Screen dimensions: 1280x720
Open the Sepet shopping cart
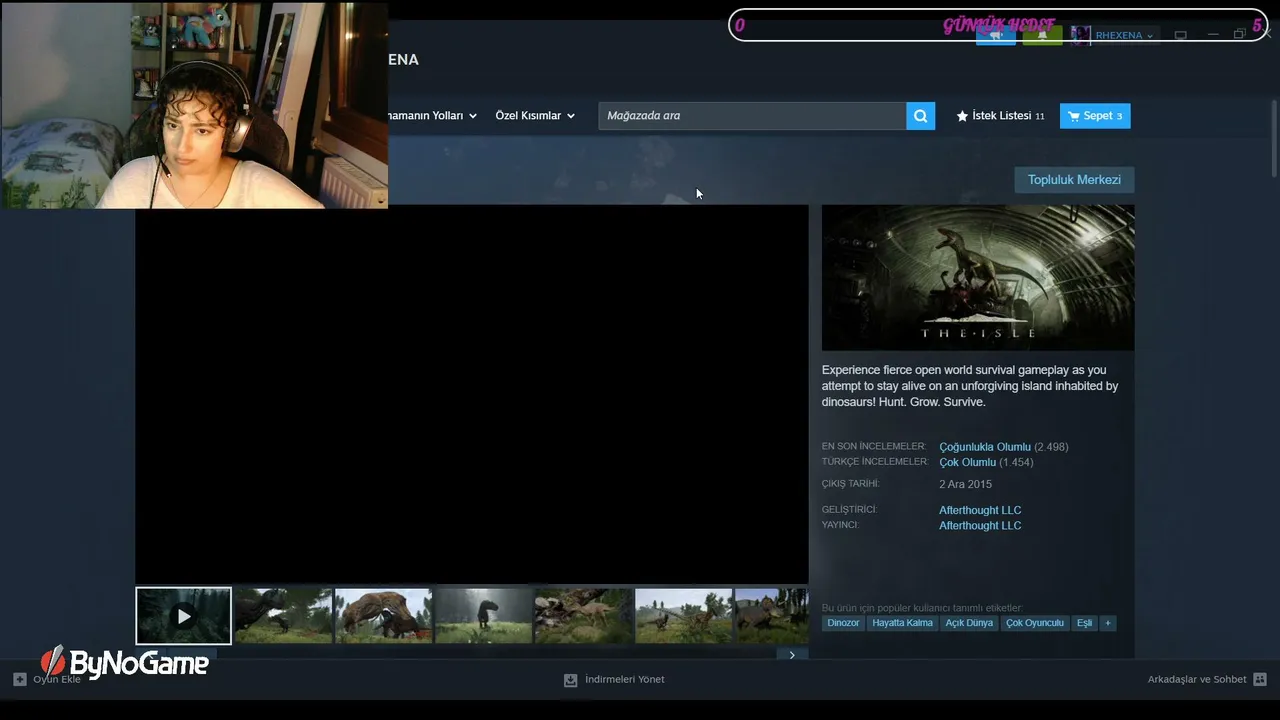[x=1095, y=116]
